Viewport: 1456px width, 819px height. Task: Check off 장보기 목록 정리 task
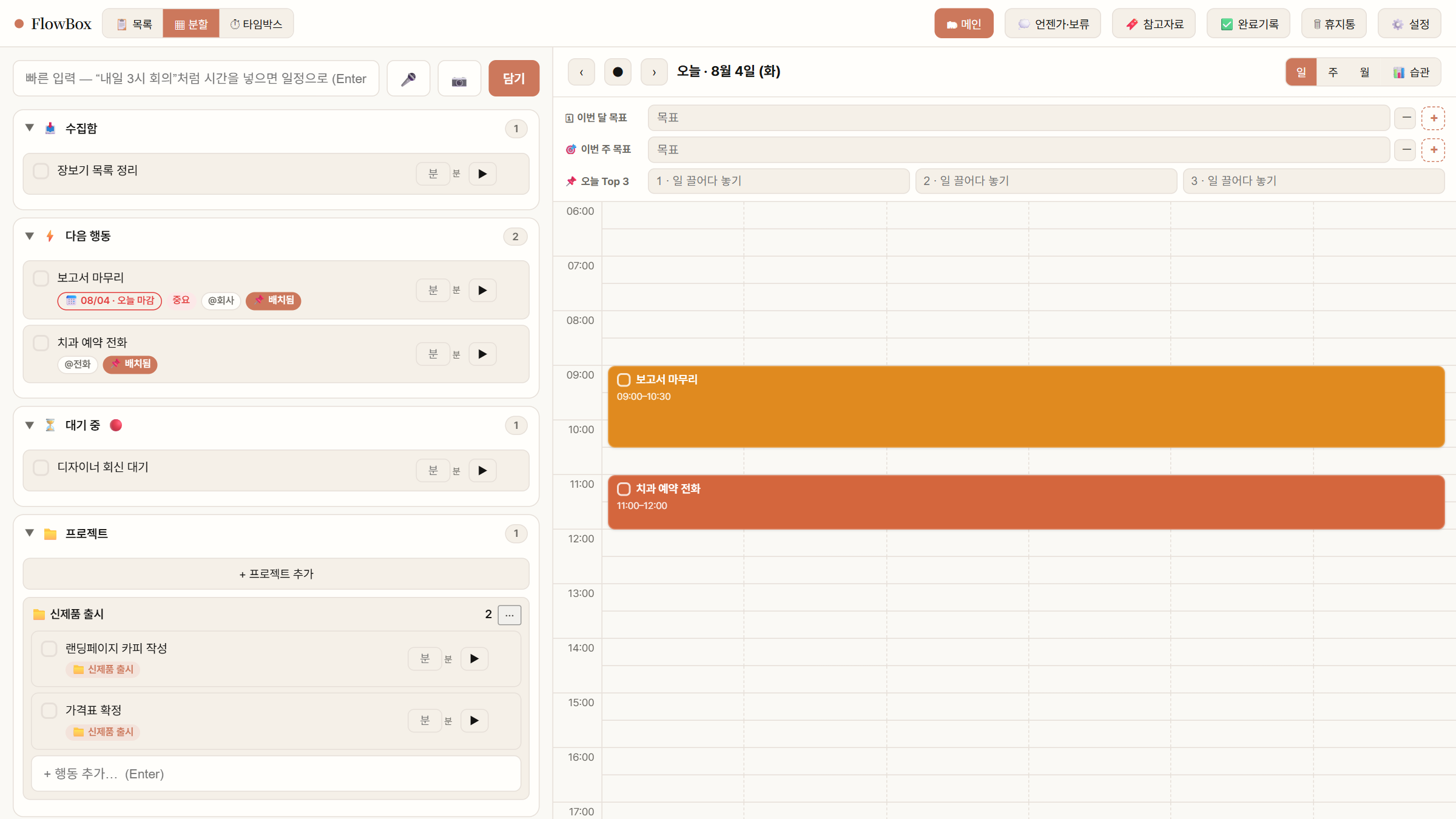41,171
